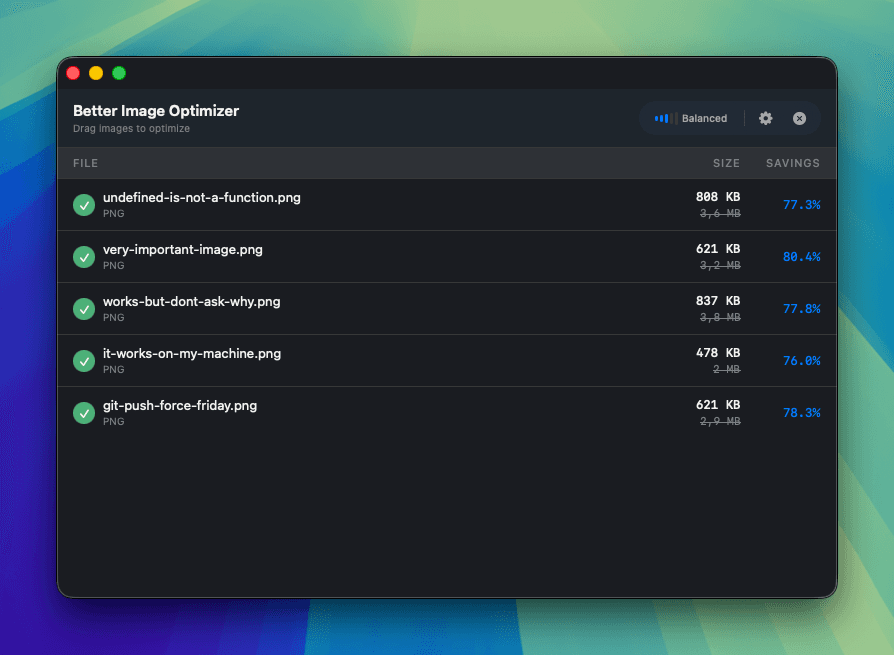This screenshot has width=894, height=655.
Task: Click the PNG label under it-works-on-my-machine.png
Action: pyautogui.click(x=113, y=369)
